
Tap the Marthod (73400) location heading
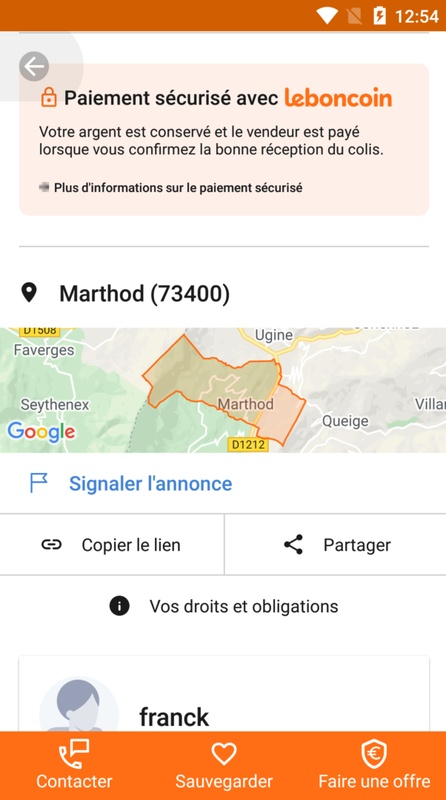point(144,293)
